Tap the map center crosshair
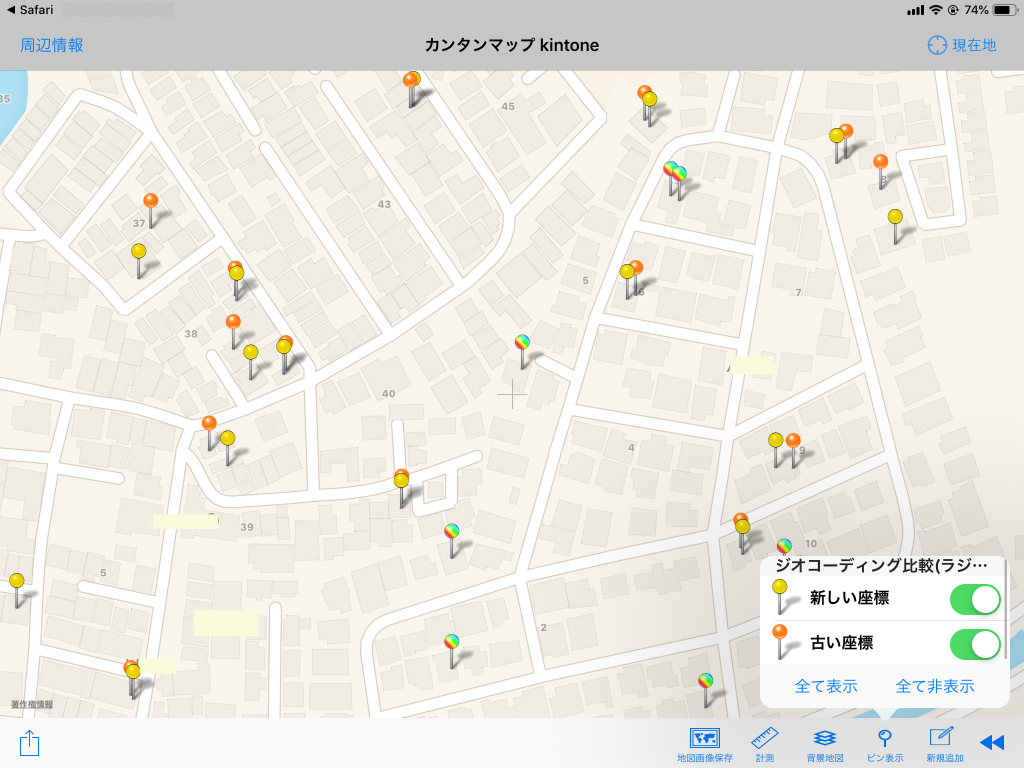1024x768 pixels. click(x=512, y=394)
